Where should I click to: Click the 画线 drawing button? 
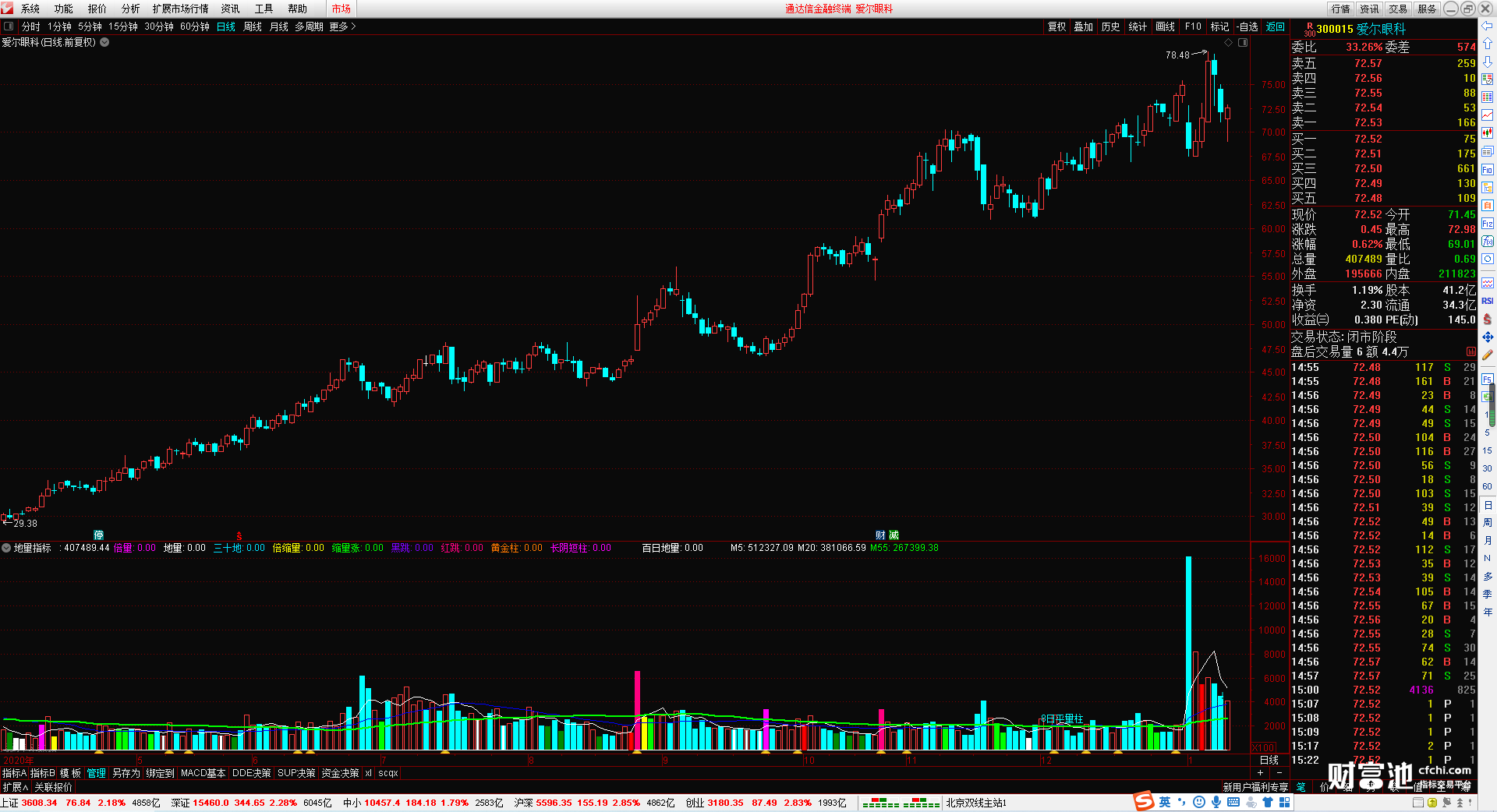(x=1166, y=26)
